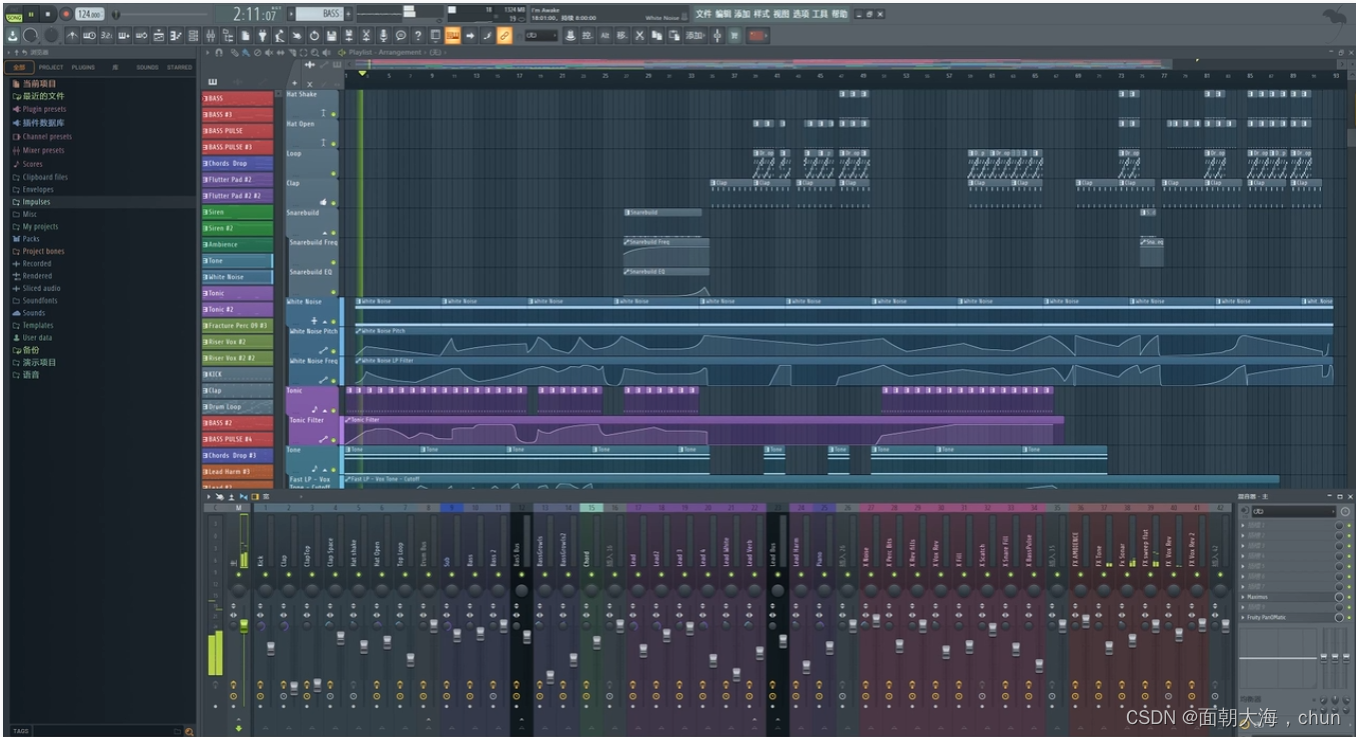Click the search icon at browser bottom

pyautogui.click(x=188, y=731)
